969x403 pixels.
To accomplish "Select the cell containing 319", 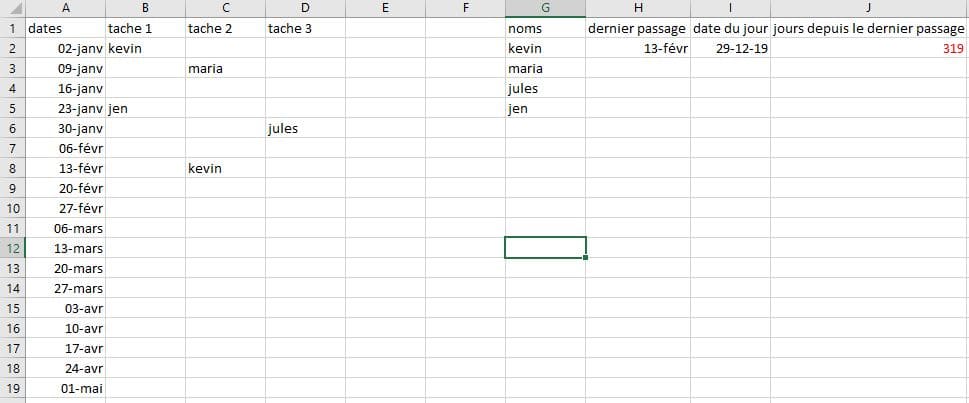I will 868,49.
